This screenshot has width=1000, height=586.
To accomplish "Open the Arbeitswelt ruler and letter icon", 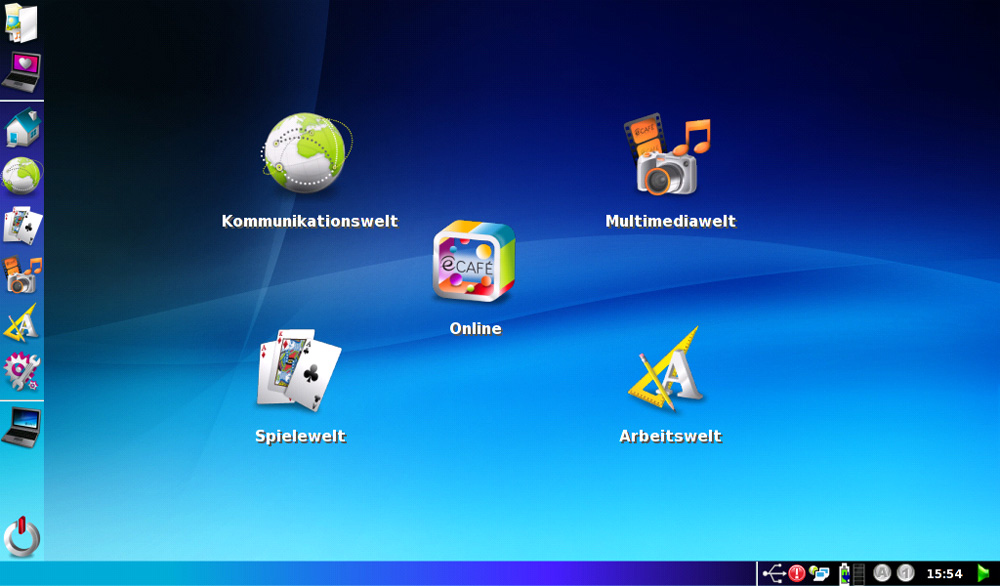I will pos(665,369).
